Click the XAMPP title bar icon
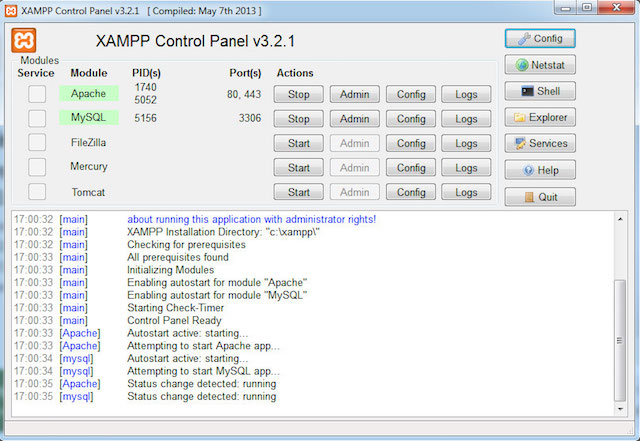 tap(11, 11)
